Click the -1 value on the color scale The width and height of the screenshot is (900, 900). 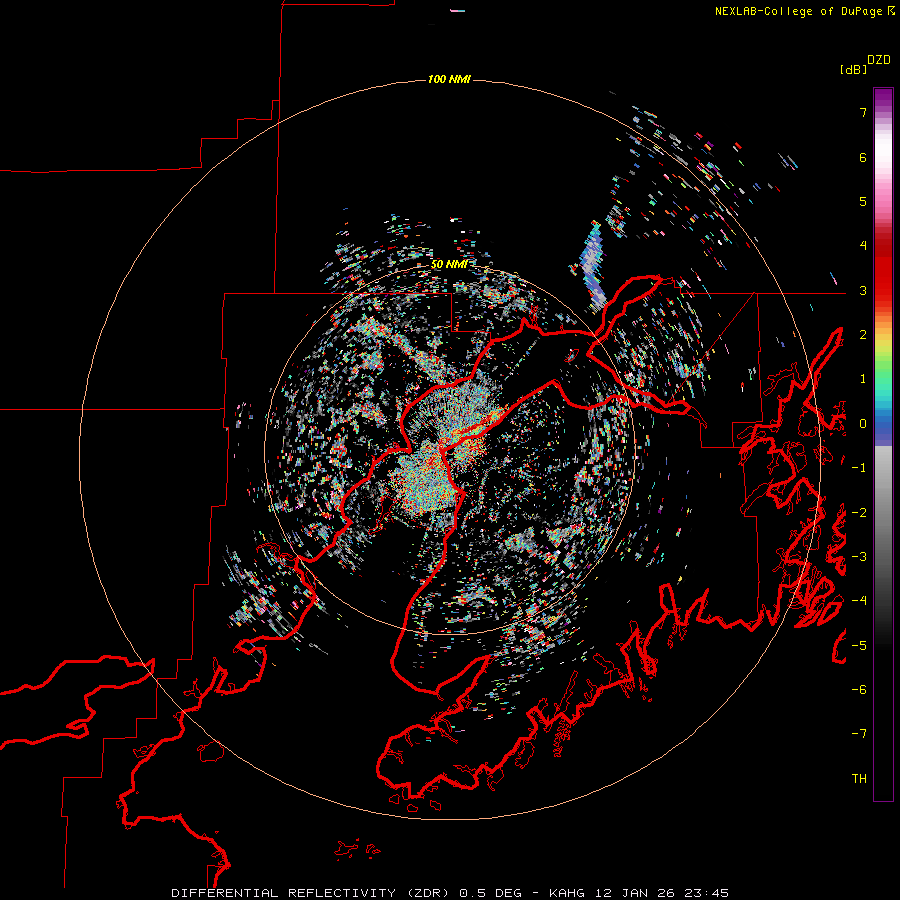click(859, 468)
